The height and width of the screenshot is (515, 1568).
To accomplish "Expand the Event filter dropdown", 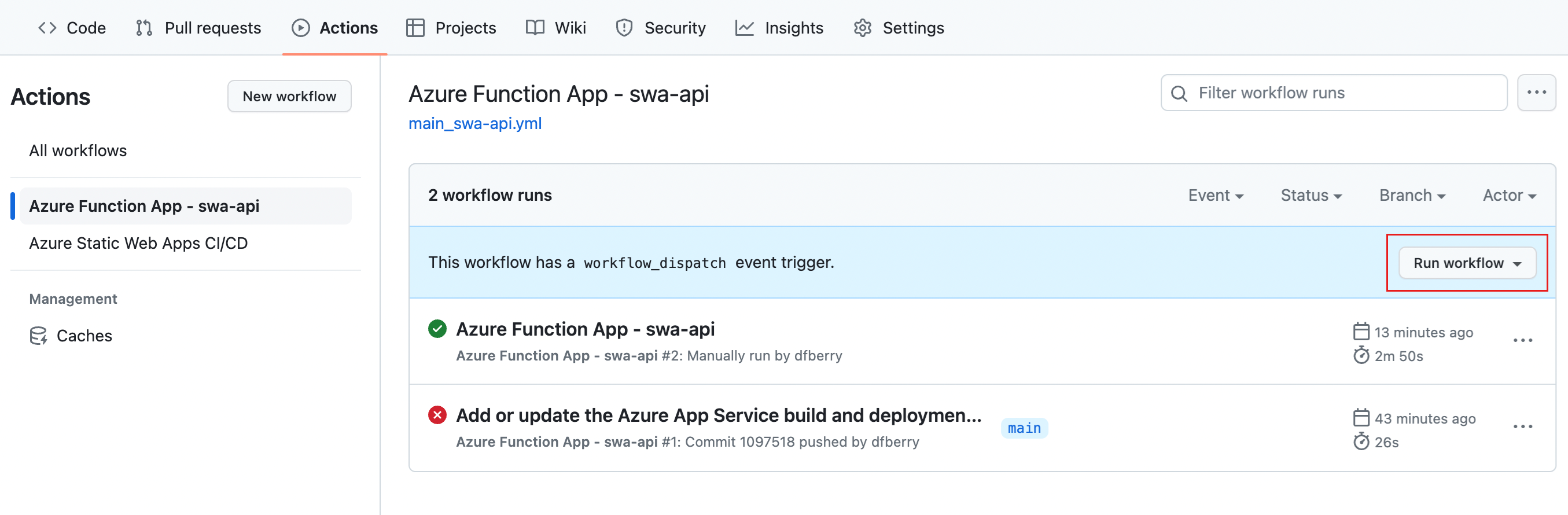I will [1216, 196].
